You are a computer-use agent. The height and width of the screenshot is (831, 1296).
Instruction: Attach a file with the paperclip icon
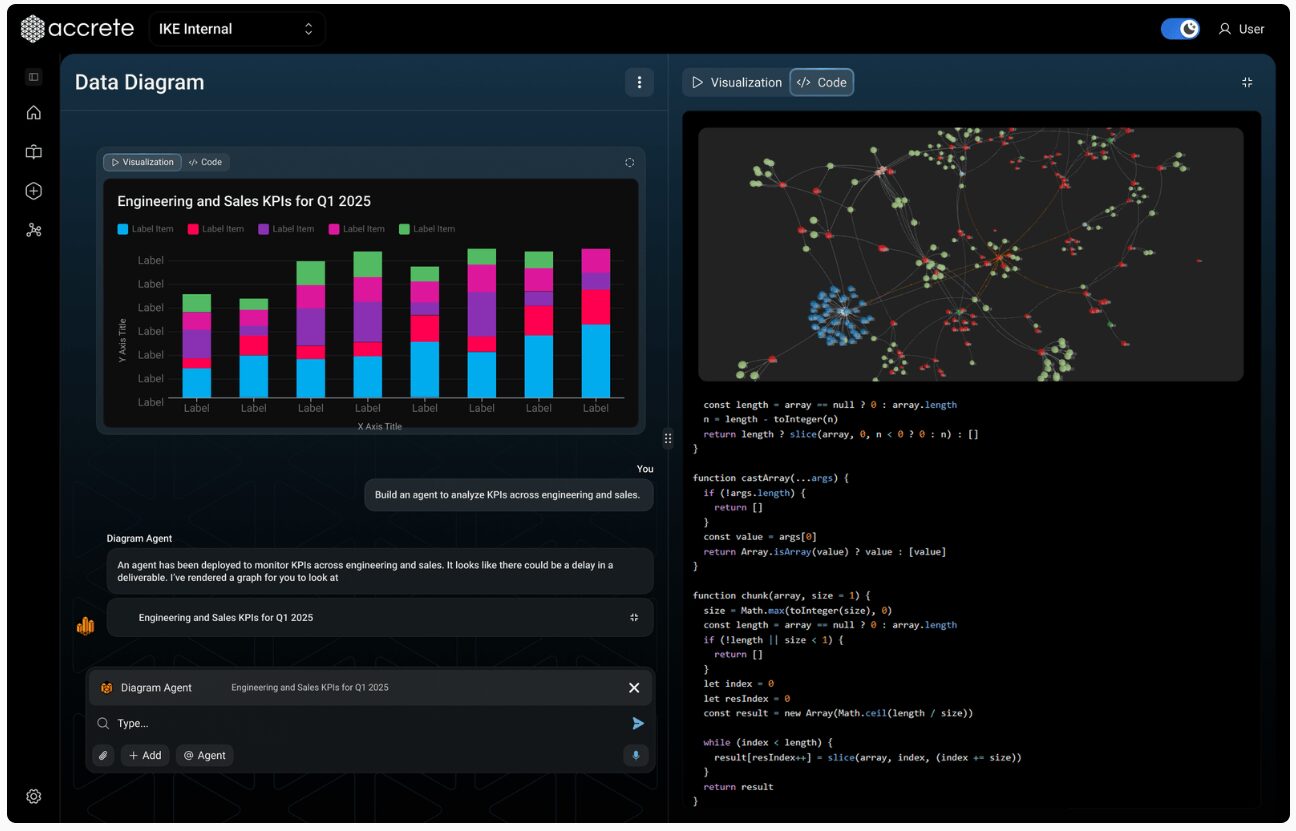tap(103, 756)
